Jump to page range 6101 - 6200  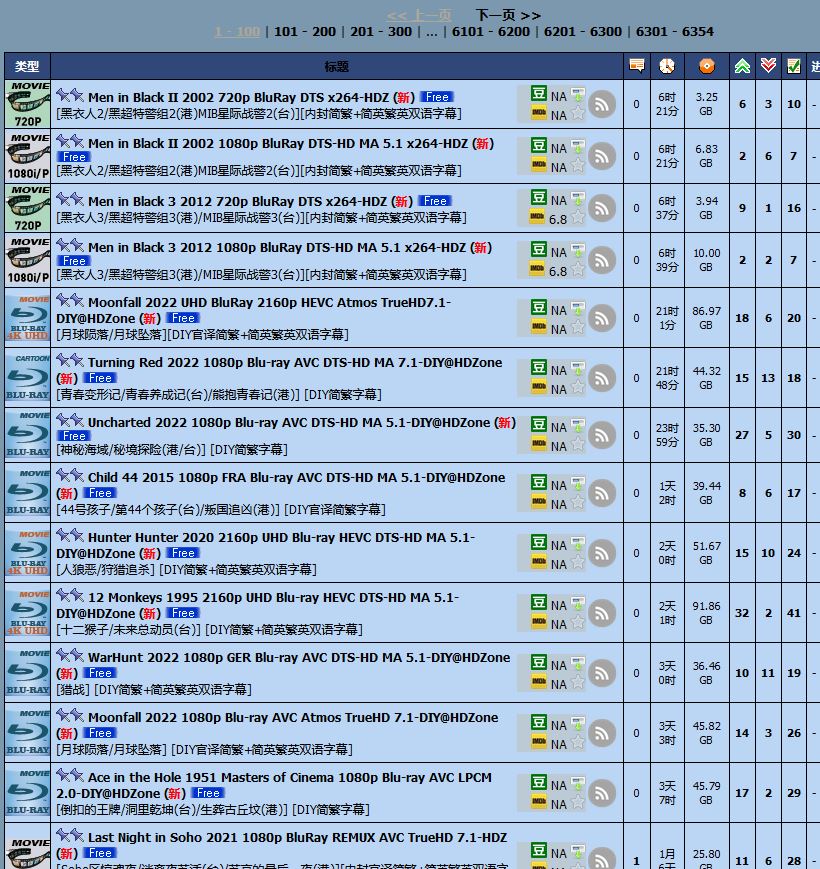[x=490, y=32]
